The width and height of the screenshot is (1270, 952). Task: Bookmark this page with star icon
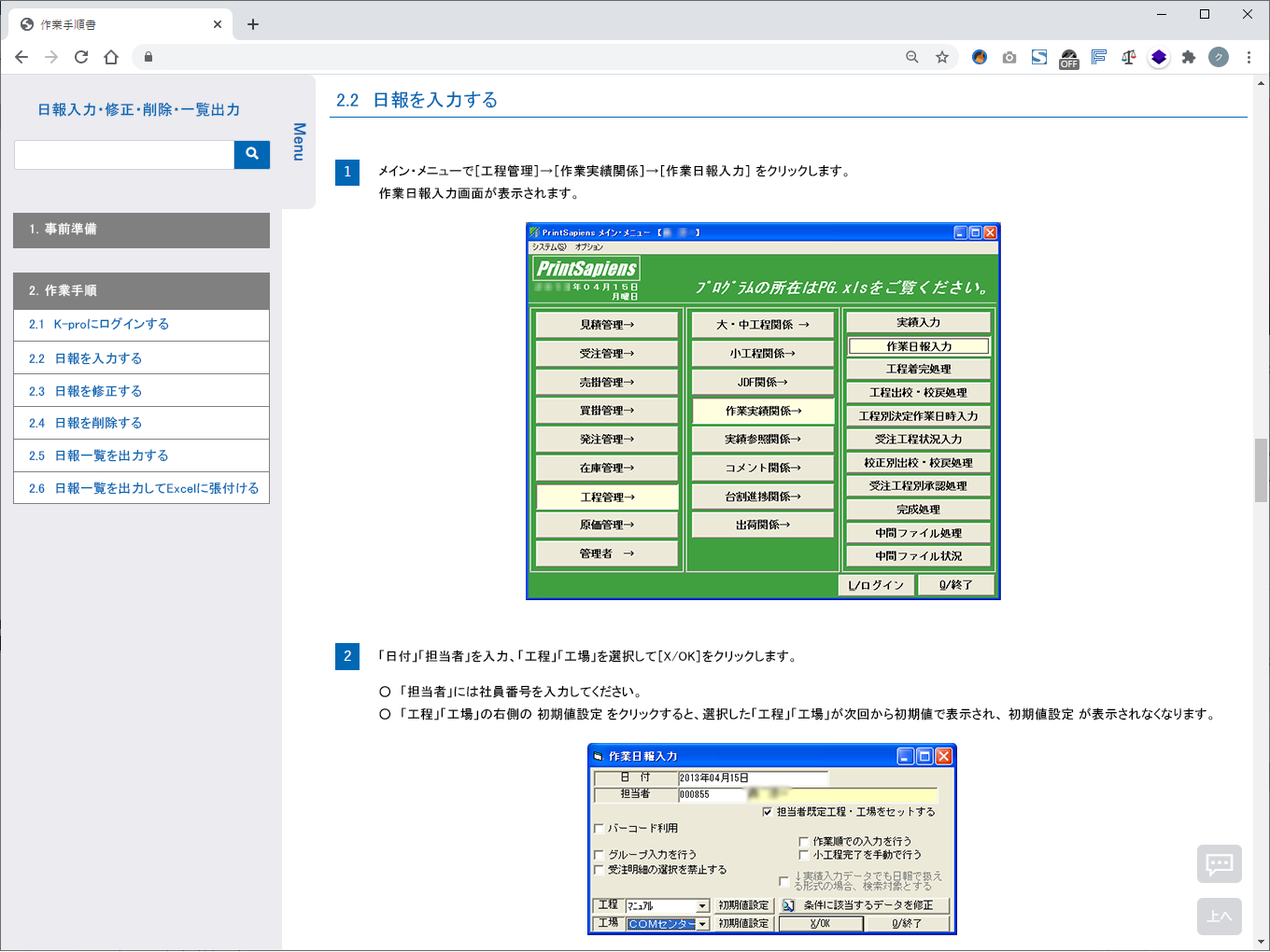[942, 57]
